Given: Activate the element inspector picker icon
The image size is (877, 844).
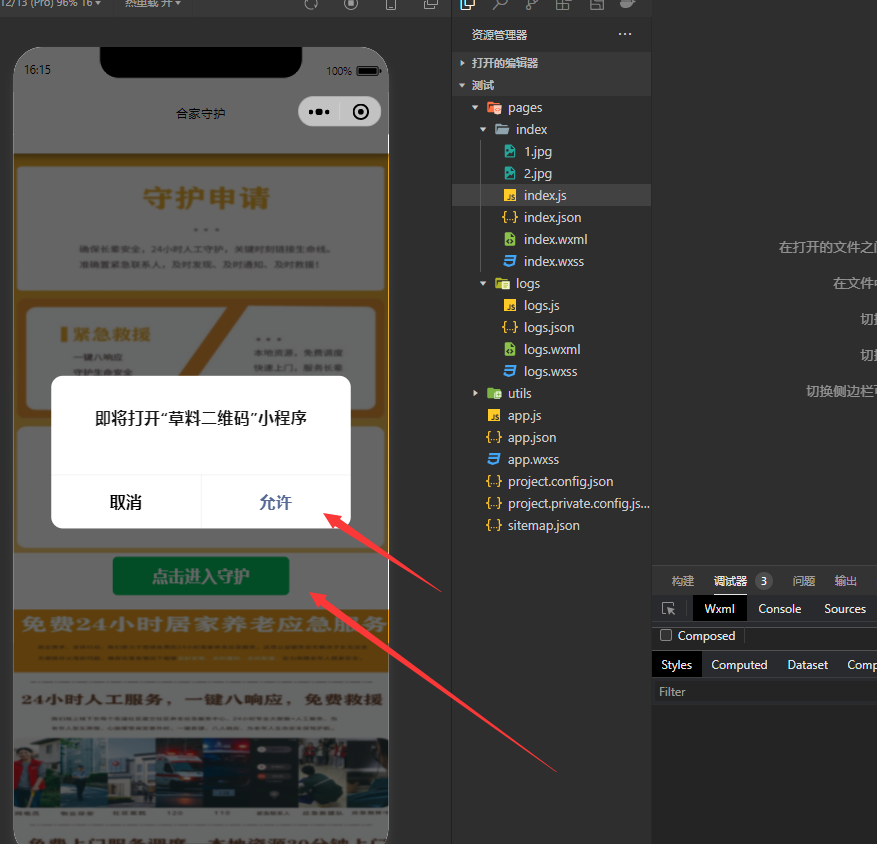Looking at the screenshot, I should tap(669, 609).
